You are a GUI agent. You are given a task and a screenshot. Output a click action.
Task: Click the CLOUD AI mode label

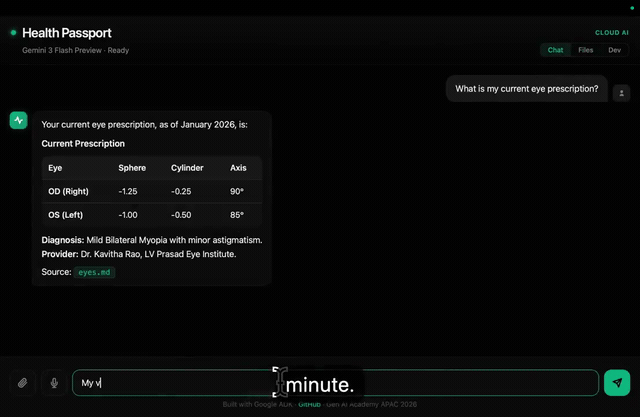point(611,33)
